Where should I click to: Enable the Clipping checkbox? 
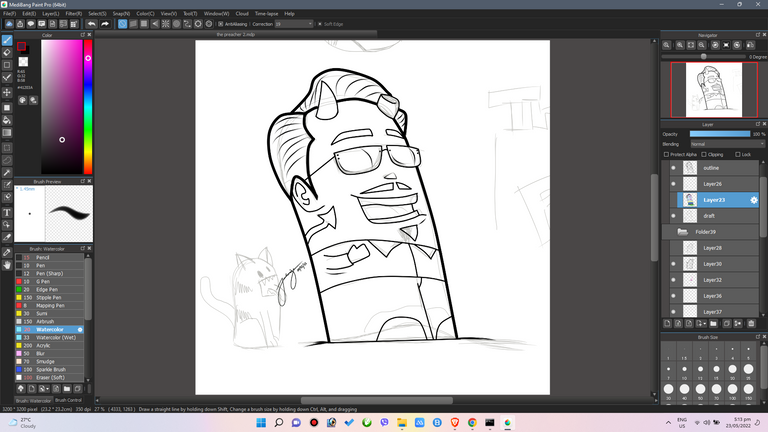[x=704, y=154]
